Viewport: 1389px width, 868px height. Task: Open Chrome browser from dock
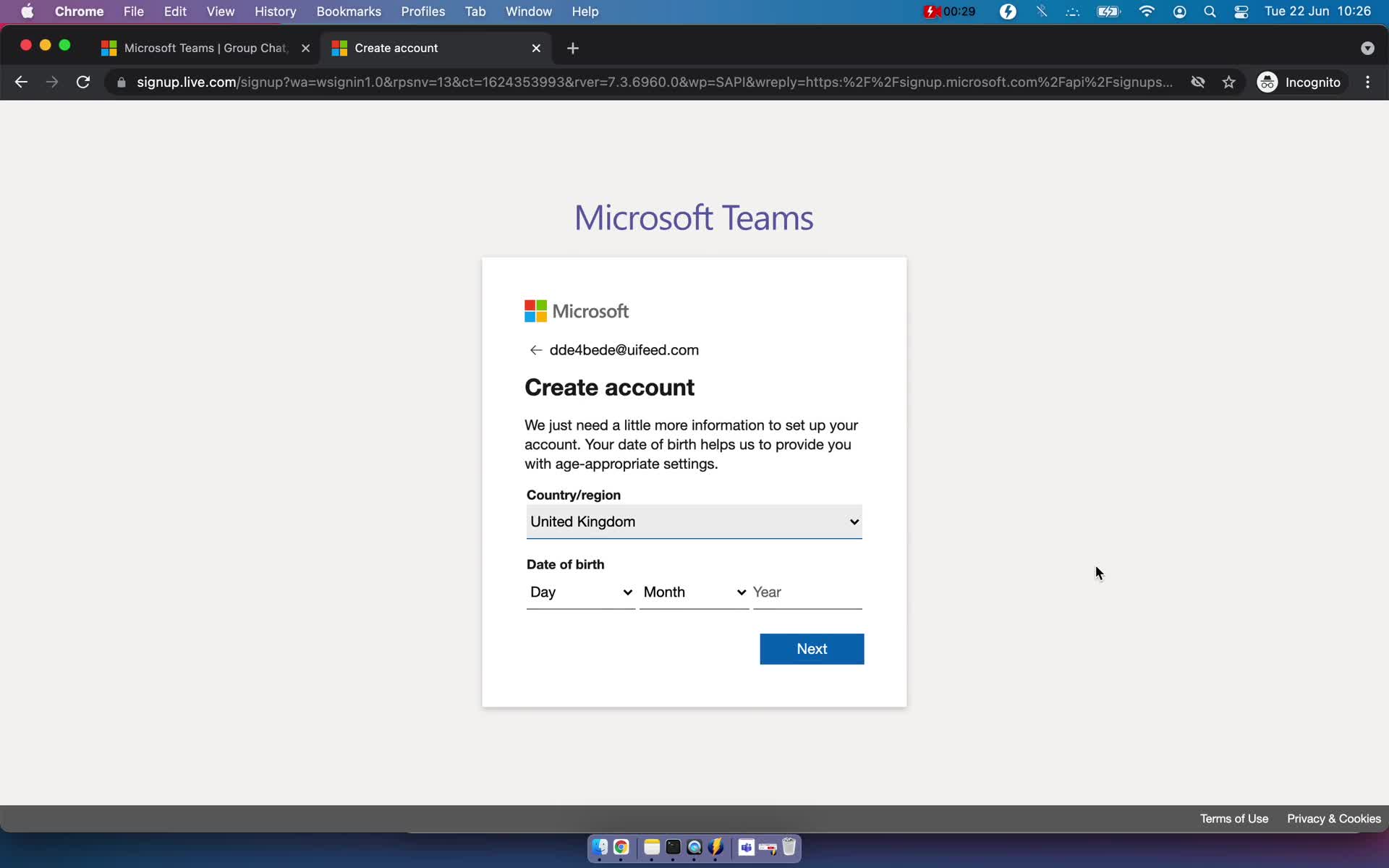click(621, 848)
